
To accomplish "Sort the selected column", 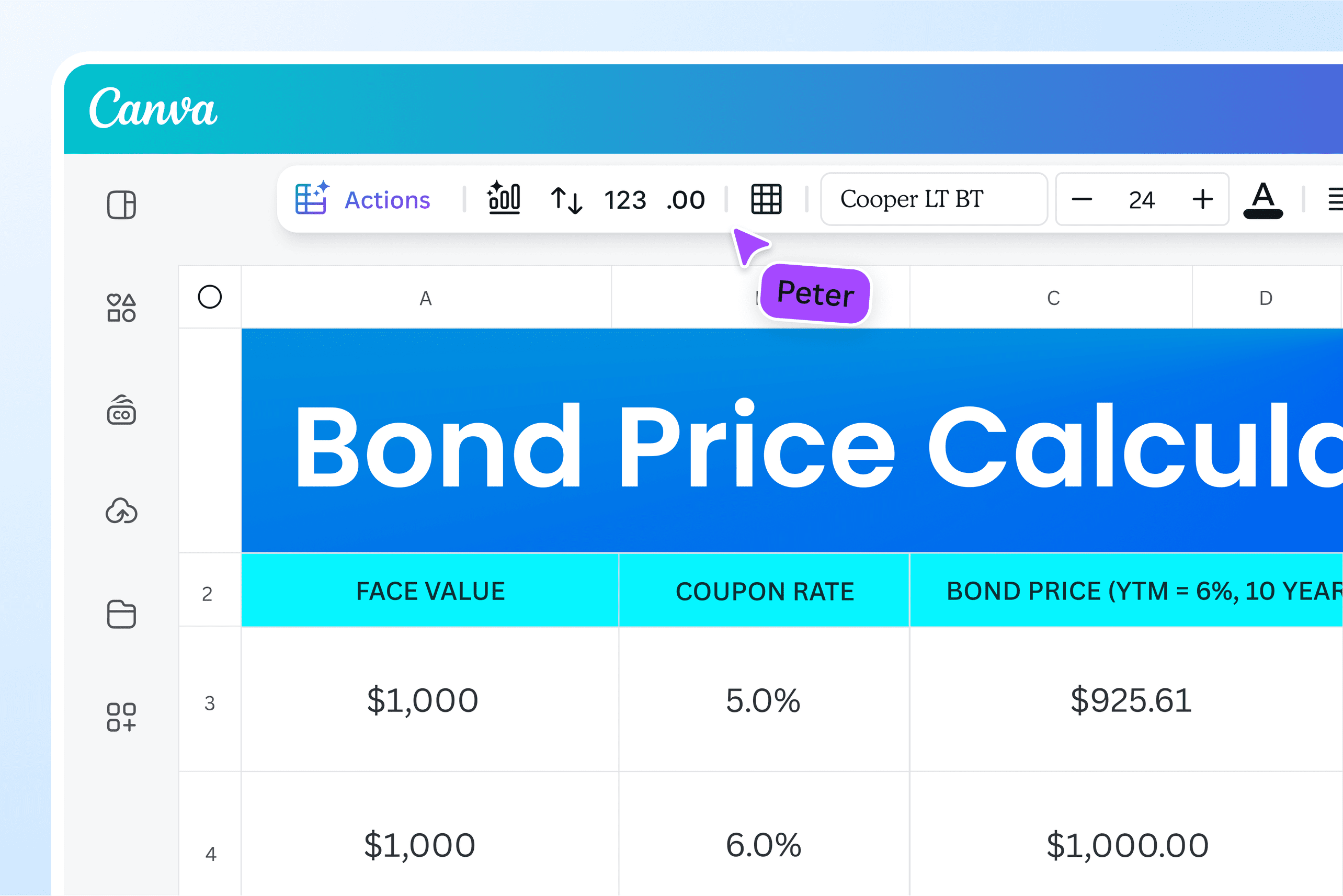I will (x=567, y=199).
